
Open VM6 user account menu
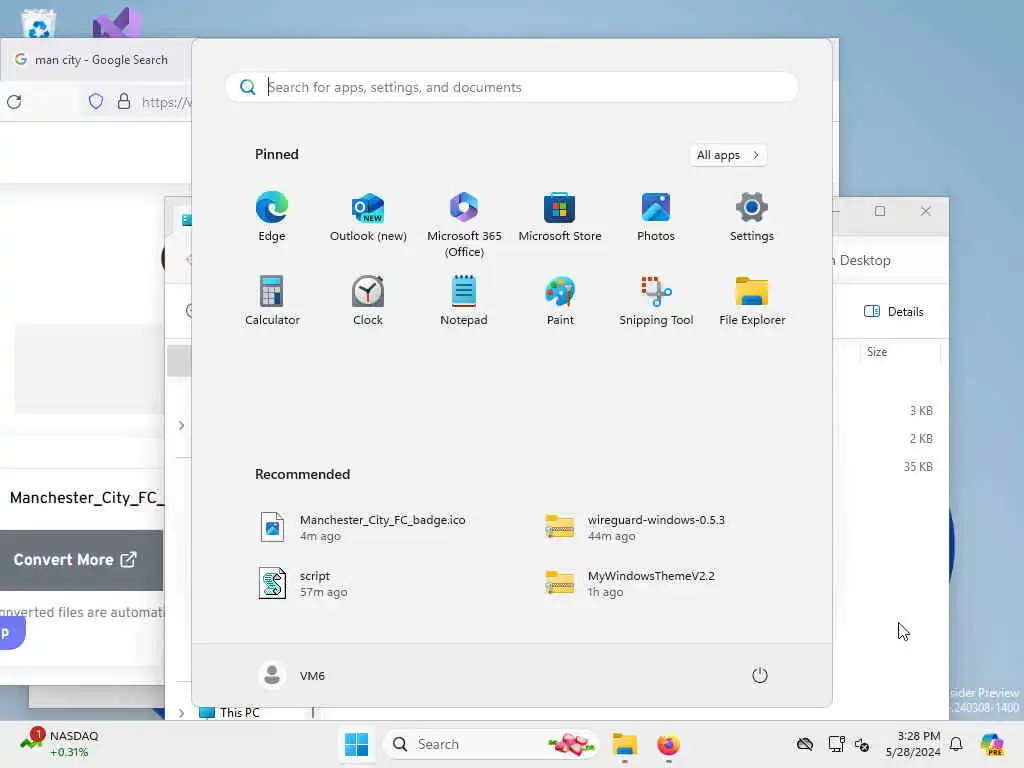coord(292,675)
